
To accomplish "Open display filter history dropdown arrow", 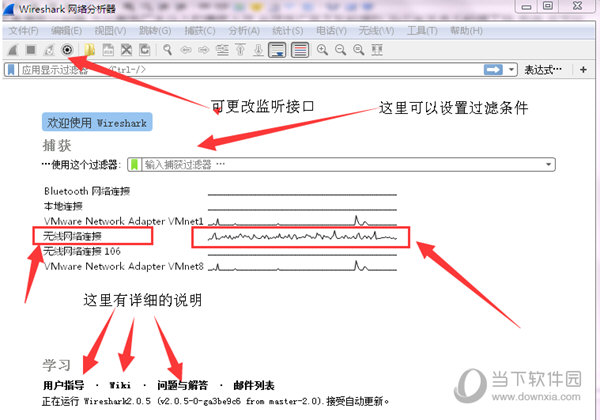I will pyautogui.click(x=511, y=70).
